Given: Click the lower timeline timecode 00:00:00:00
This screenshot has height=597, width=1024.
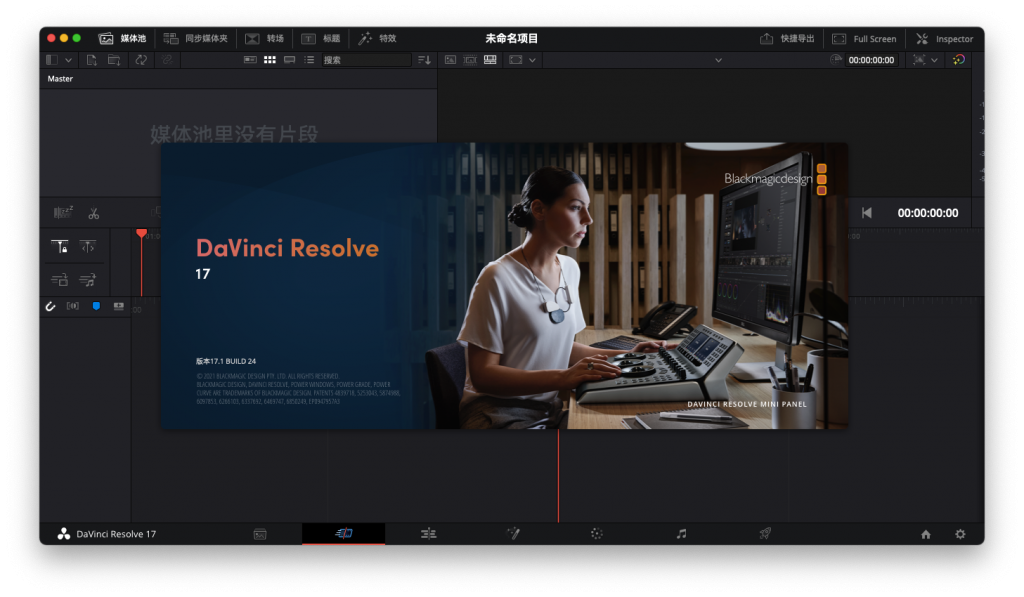Looking at the screenshot, I should [928, 213].
